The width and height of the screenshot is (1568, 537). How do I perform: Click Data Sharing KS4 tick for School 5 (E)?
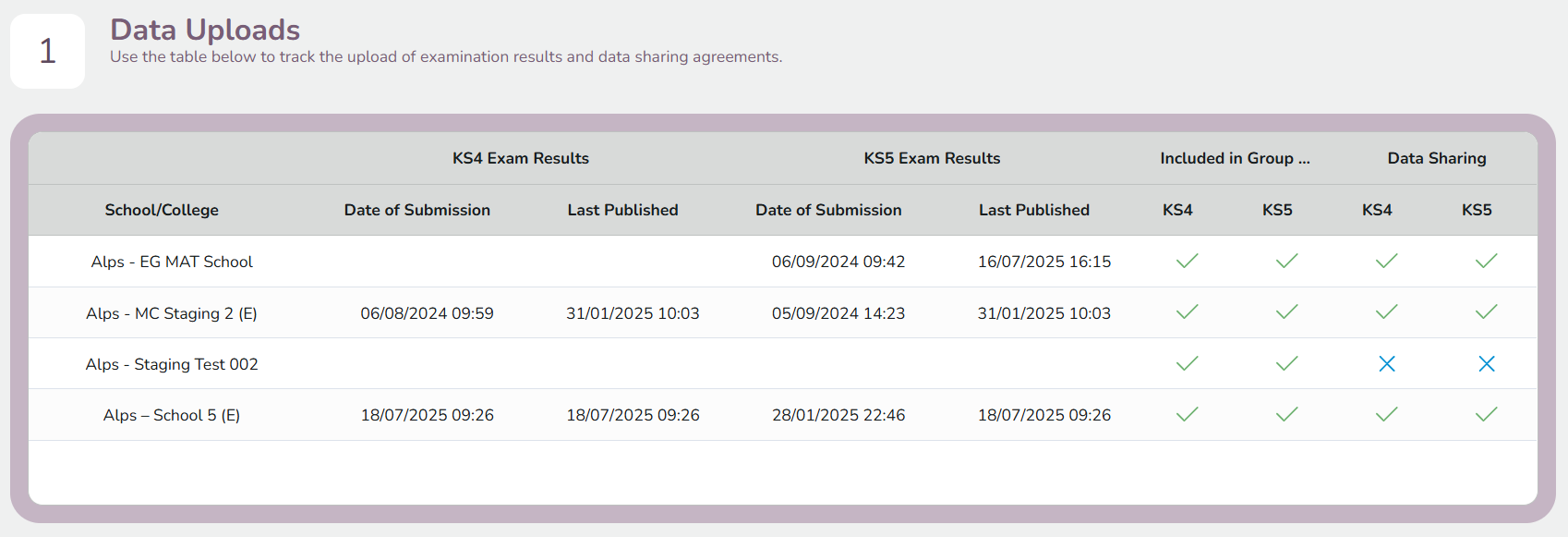coord(1386,415)
